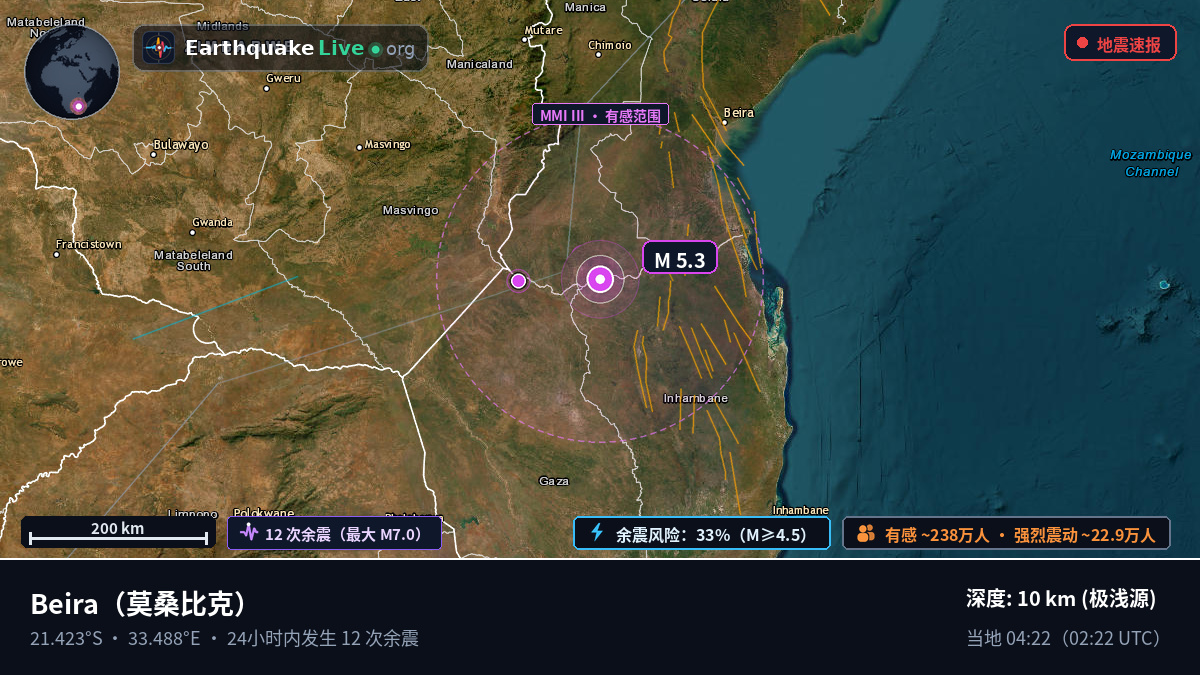Select the main epicenter marker
Viewport: 1200px width, 675px height.
click(x=600, y=280)
